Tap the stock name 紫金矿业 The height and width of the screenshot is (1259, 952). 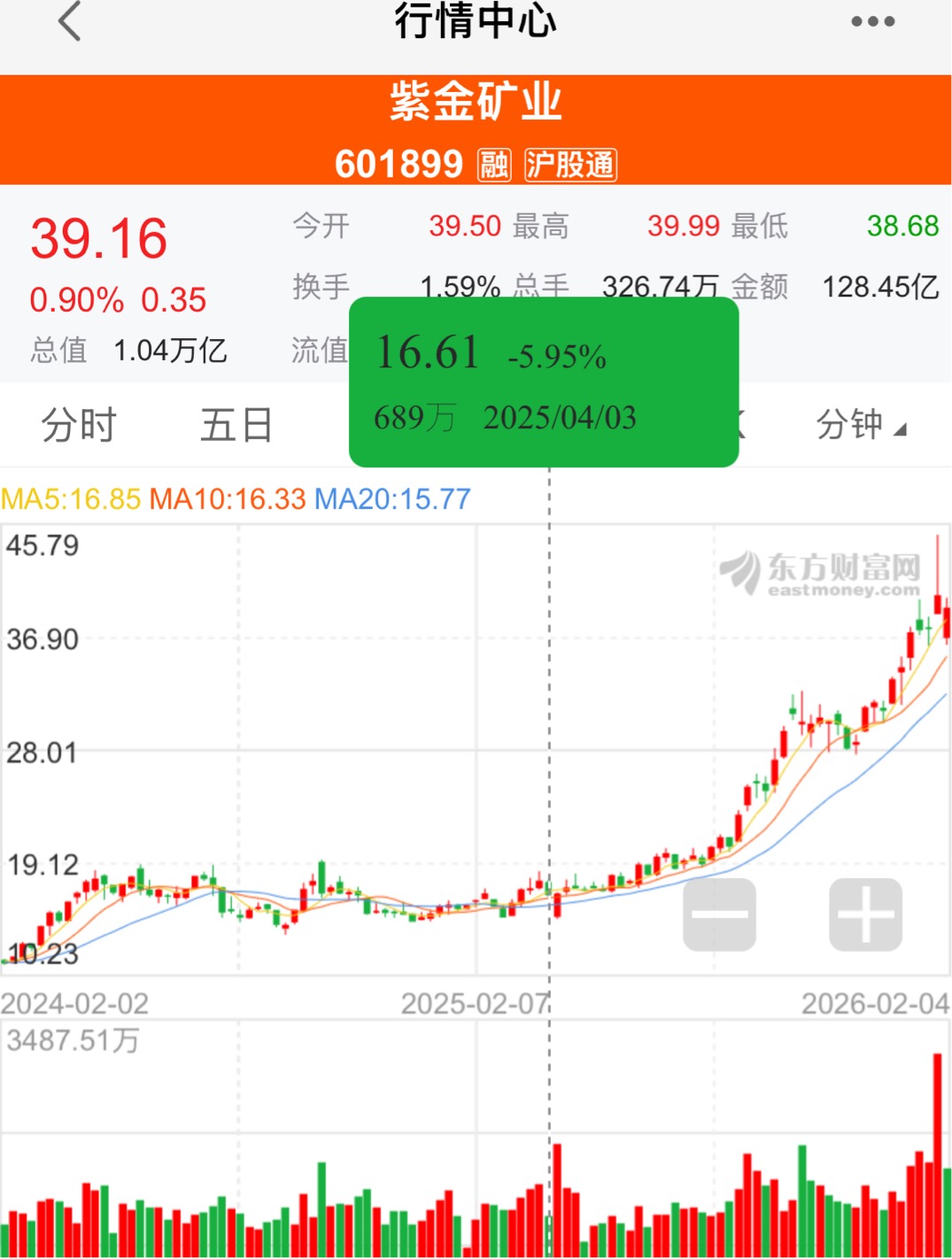pos(476,101)
